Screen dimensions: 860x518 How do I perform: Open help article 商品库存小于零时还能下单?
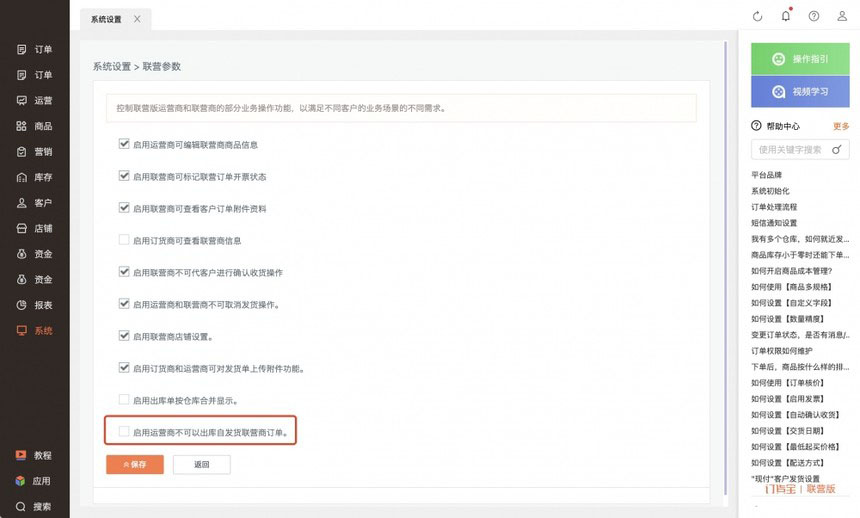[x=800, y=255]
